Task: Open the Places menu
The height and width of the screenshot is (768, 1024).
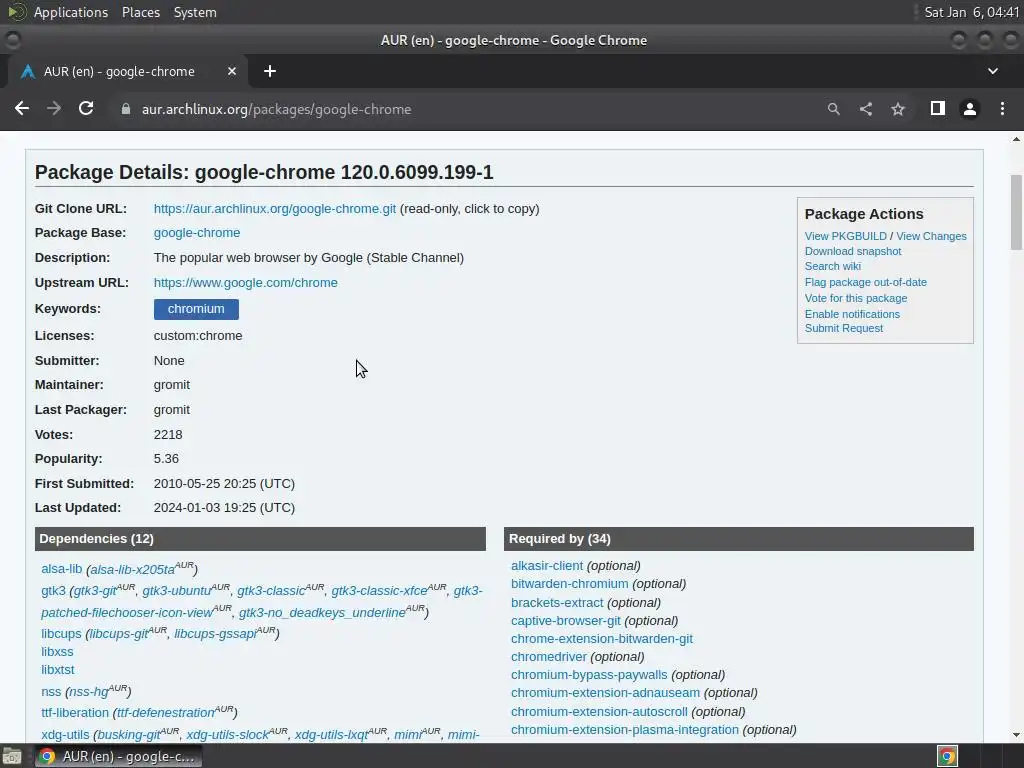Action: pyautogui.click(x=140, y=12)
